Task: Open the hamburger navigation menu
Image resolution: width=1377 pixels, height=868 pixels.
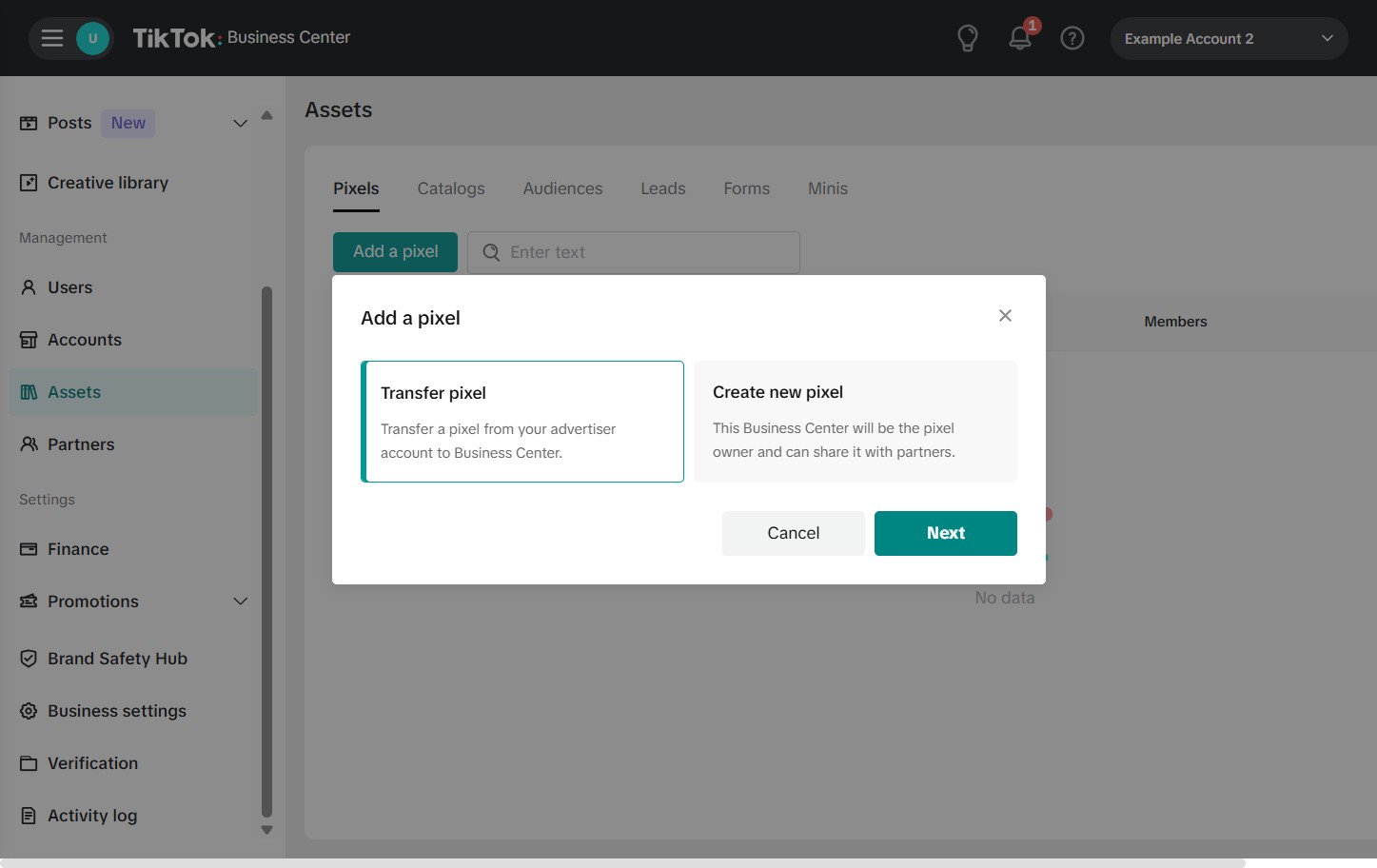Action: click(x=51, y=38)
